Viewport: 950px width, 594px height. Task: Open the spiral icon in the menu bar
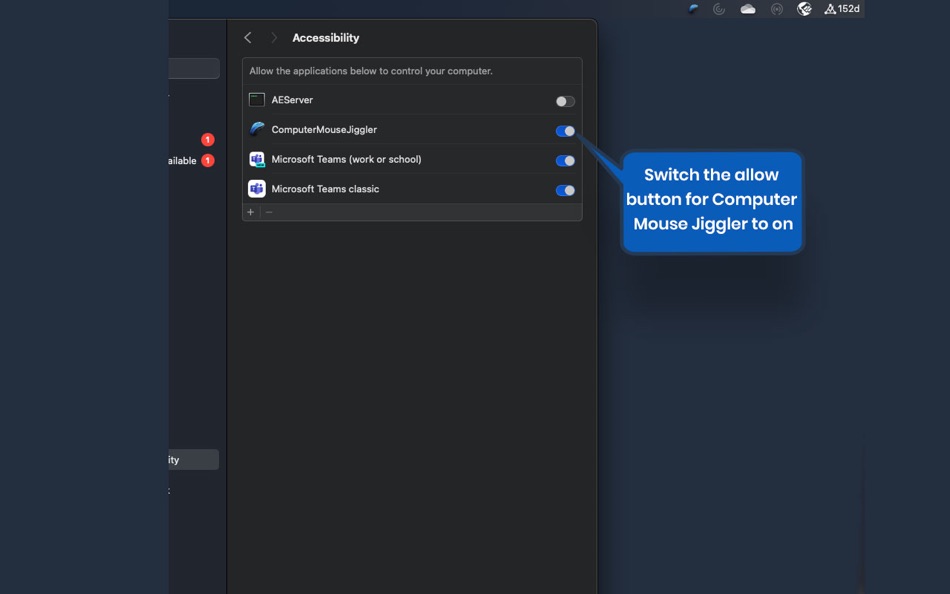(719, 8)
